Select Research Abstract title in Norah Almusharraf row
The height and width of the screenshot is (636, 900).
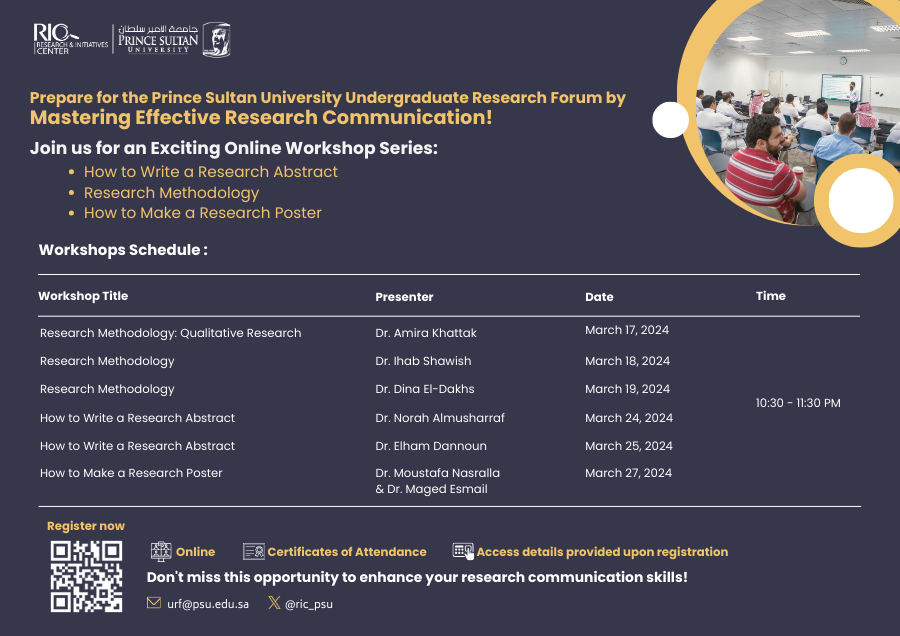137,418
